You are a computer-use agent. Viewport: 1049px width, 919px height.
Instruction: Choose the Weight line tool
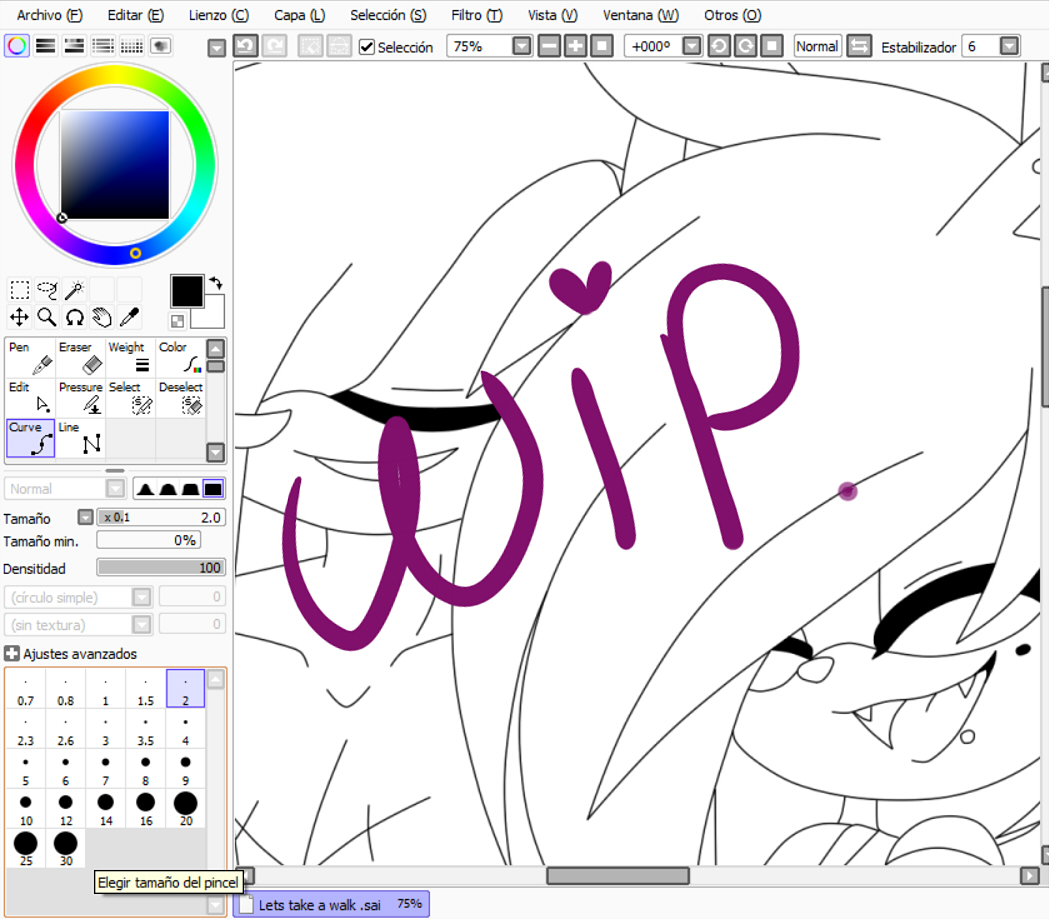pos(130,358)
